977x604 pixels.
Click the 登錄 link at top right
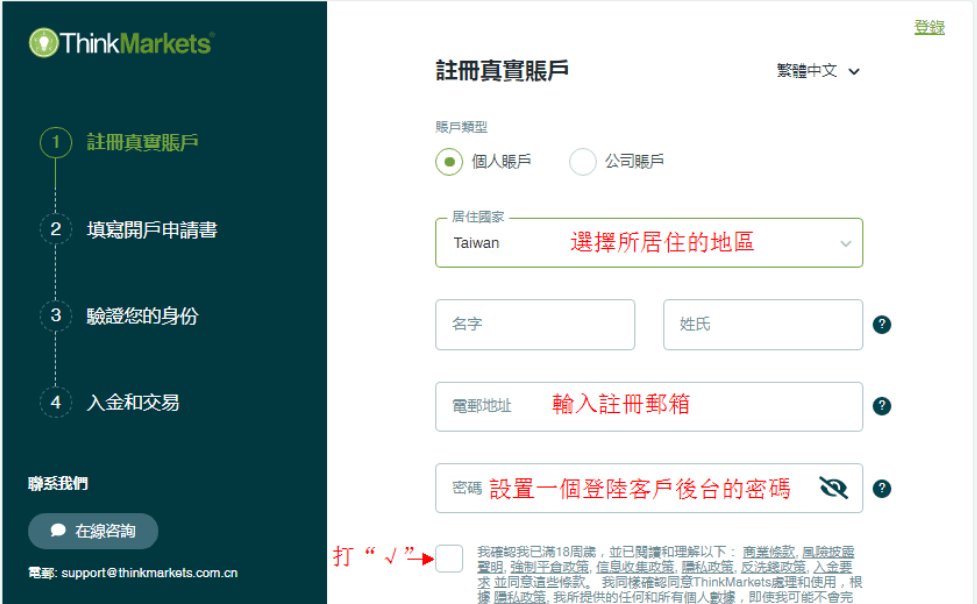929,27
